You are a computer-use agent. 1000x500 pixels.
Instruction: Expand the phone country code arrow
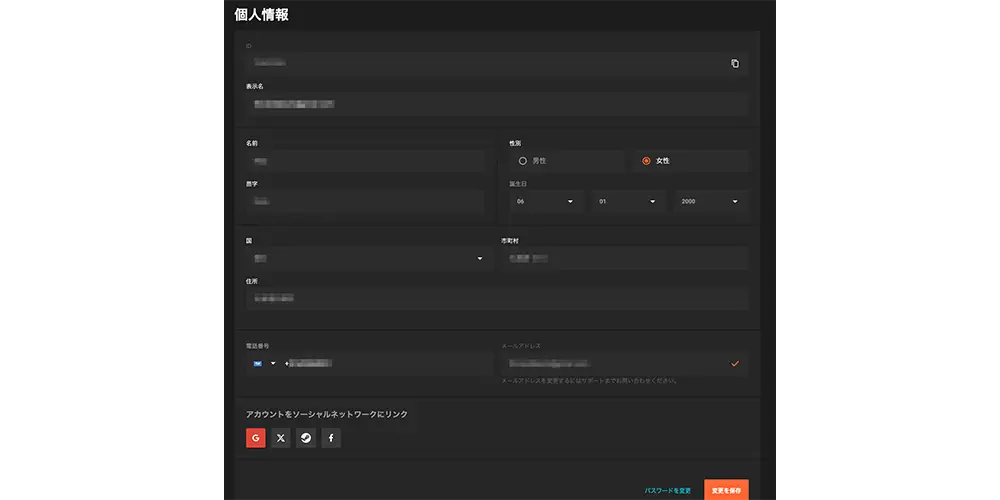point(273,363)
